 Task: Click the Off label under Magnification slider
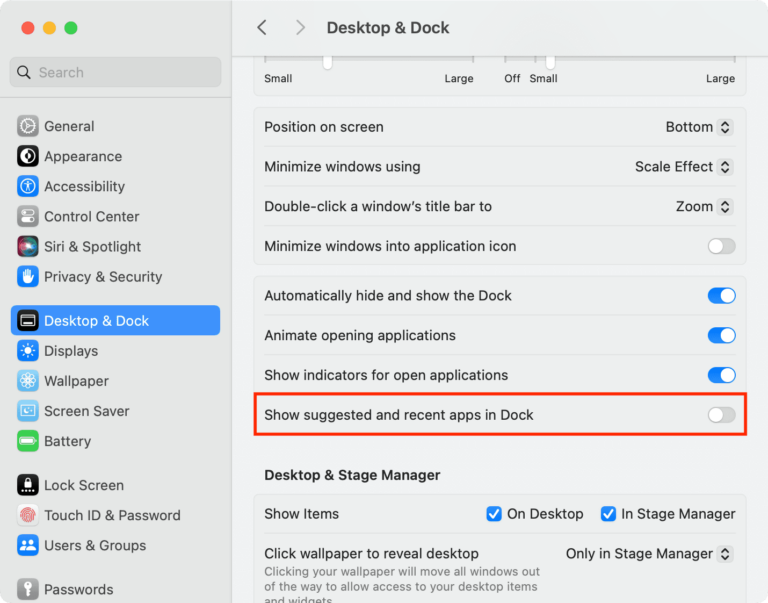click(x=512, y=78)
